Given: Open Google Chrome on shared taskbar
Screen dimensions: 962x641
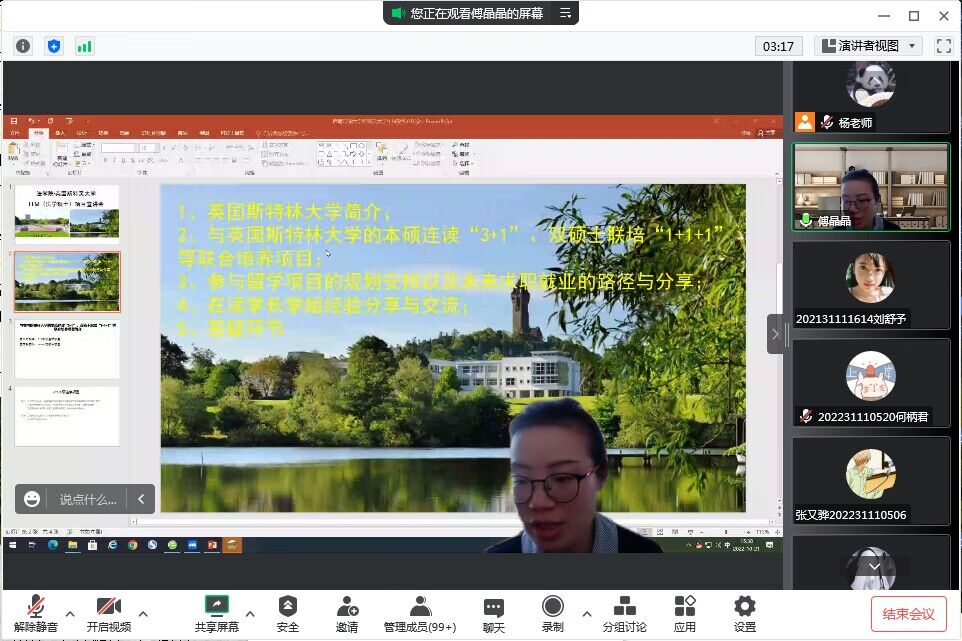Looking at the screenshot, I should [x=133, y=545].
